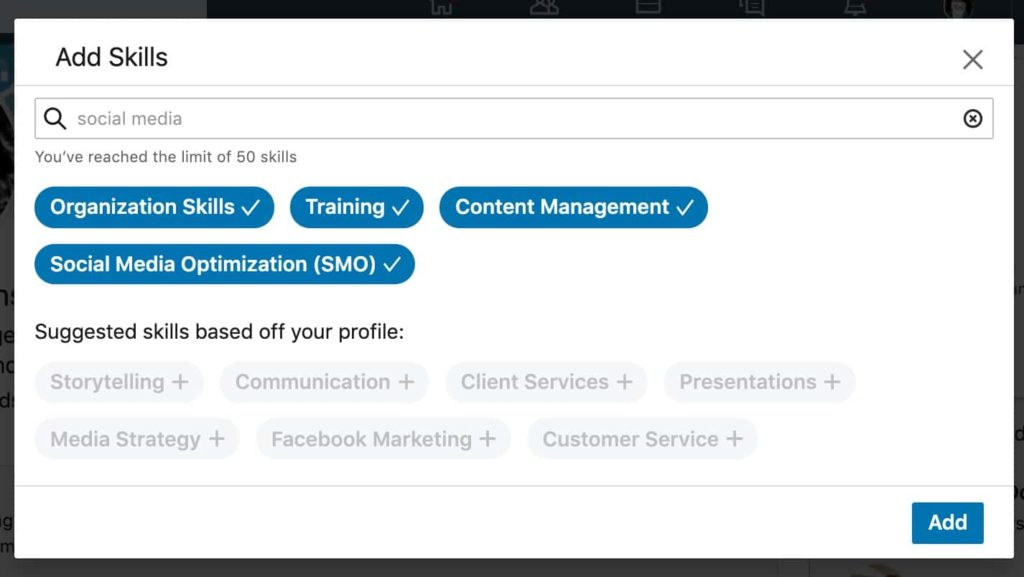Viewport: 1024px width, 577px height.
Task: Close the Add Skills dialog
Action: point(972,60)
